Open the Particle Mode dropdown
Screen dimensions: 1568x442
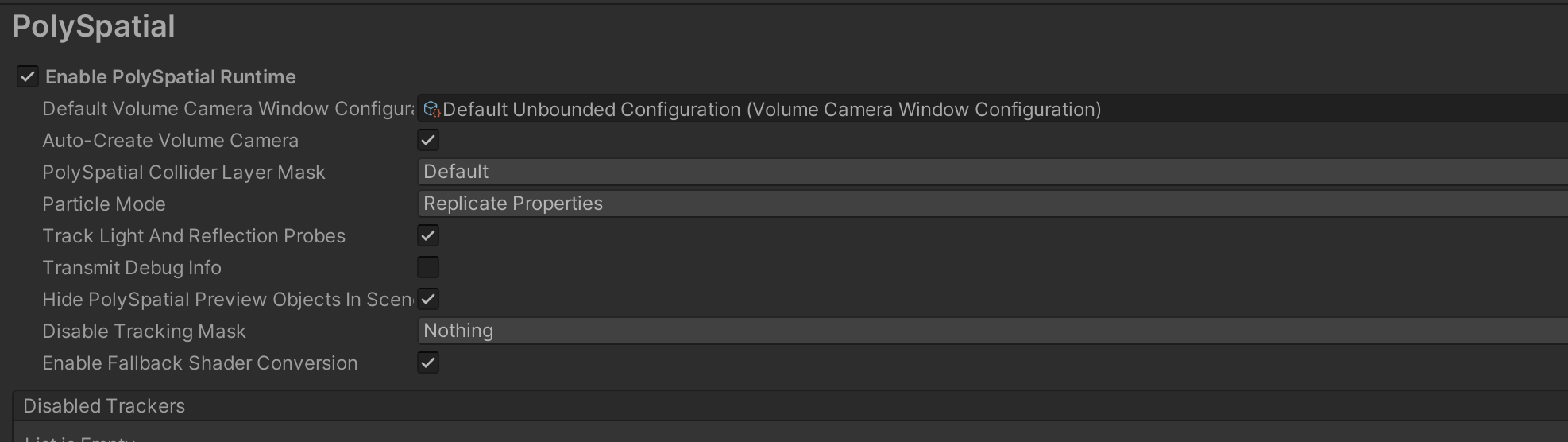[991, 204]
